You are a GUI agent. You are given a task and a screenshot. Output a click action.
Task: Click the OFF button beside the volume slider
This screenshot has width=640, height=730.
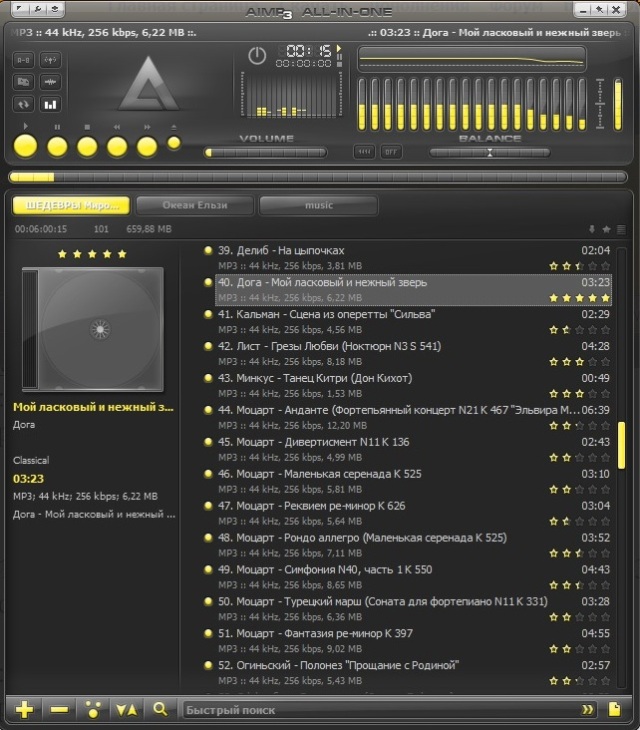coord(391,152)
